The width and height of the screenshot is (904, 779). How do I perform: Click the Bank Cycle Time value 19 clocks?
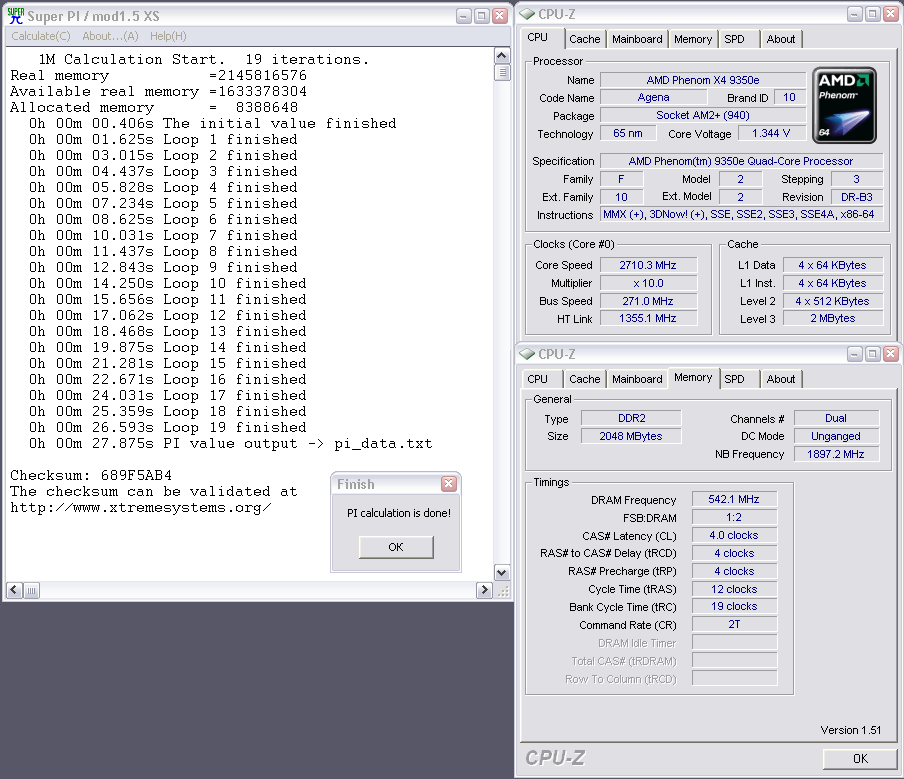point(734,607)
